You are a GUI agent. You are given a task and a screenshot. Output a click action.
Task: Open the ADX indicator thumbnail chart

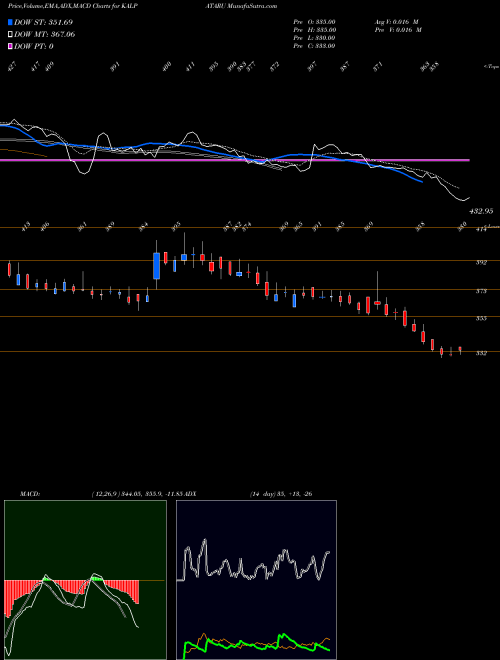point(256,580)
